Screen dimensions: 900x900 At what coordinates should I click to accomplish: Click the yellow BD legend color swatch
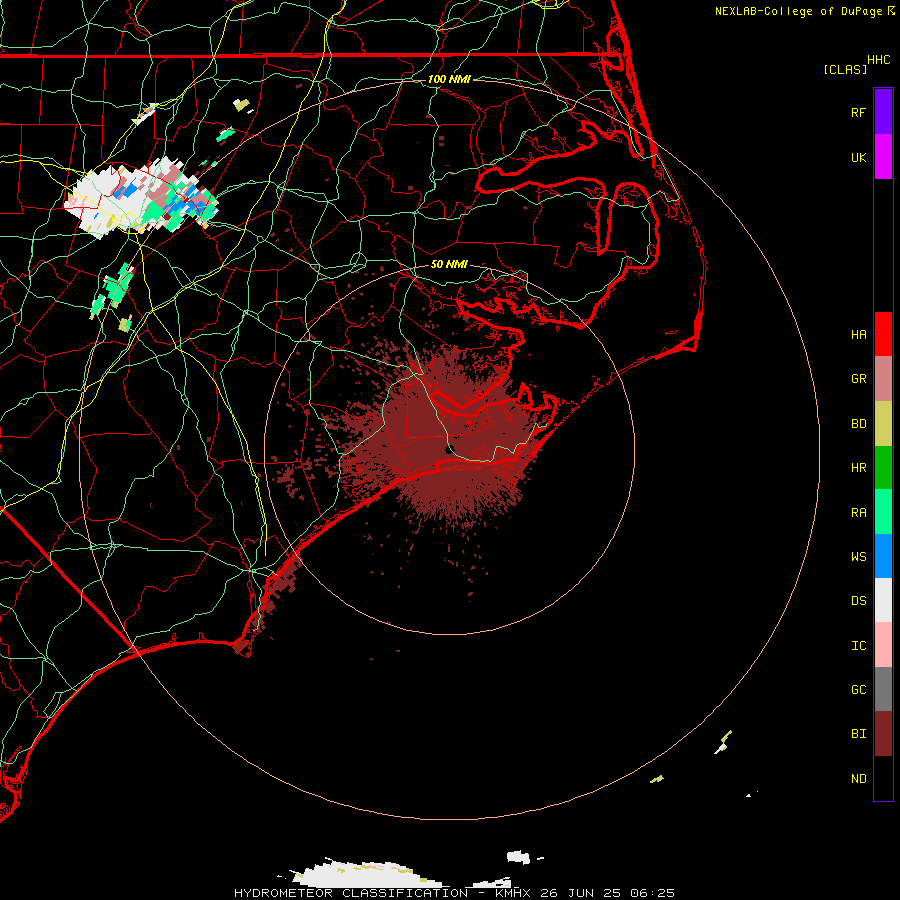click(883, 424)
